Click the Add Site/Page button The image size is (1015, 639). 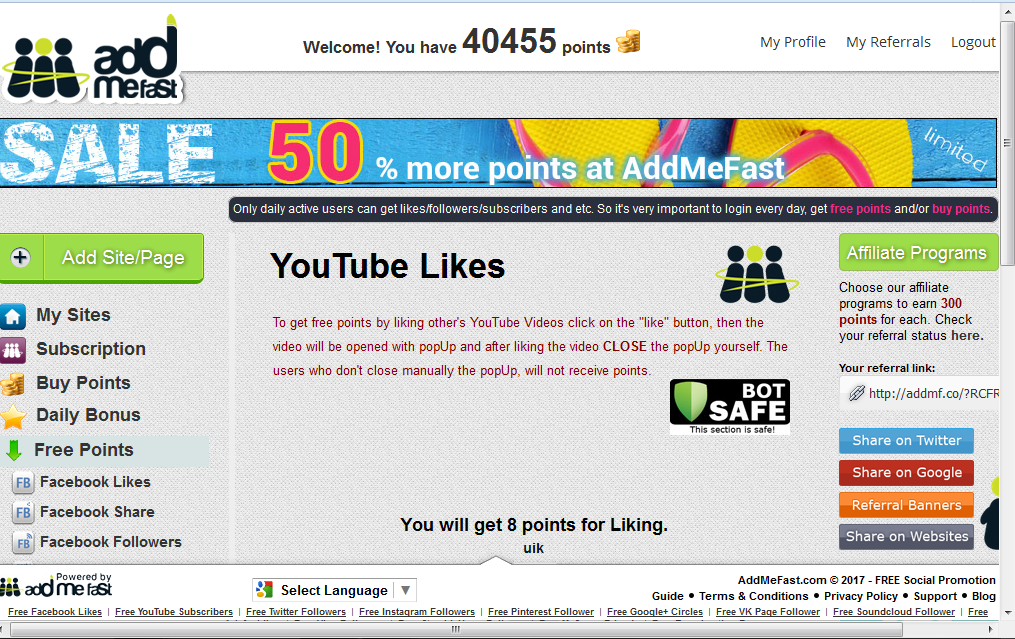coord(102,258)
